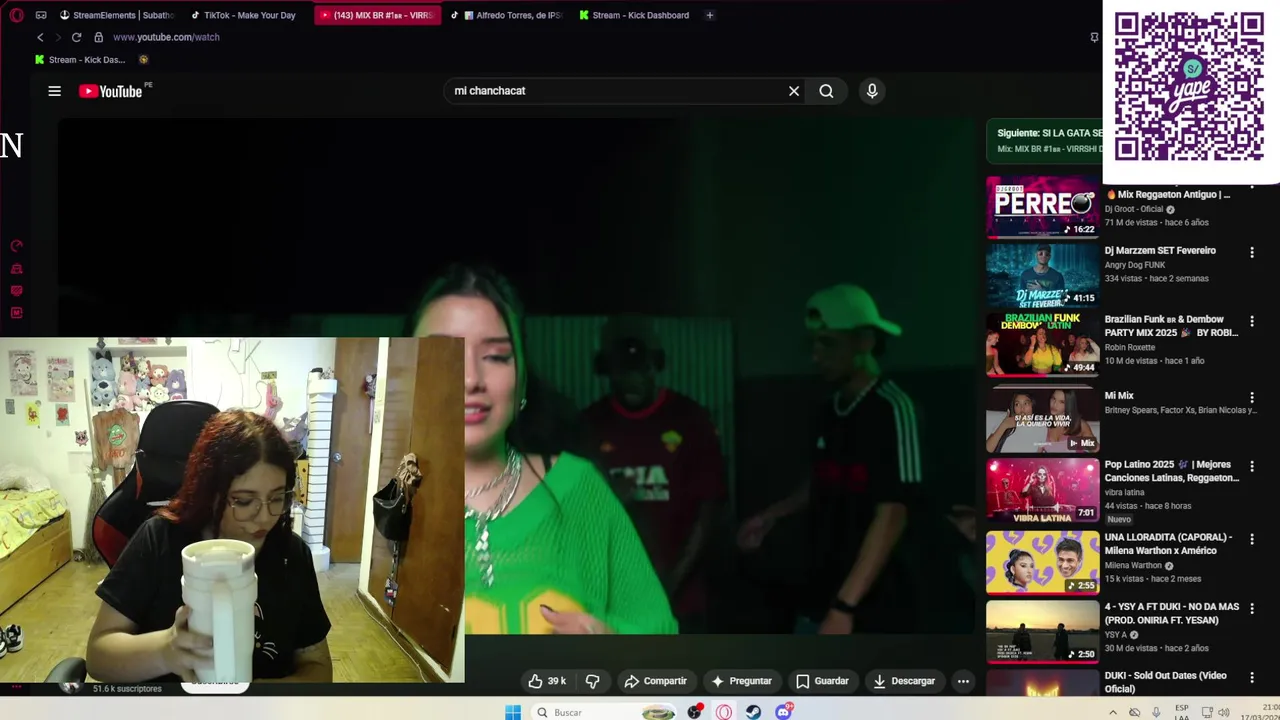Open title 'UNA LLORADITA (CAPORAL)' video
The image size is (1280, 720).
coord(1168,544)
